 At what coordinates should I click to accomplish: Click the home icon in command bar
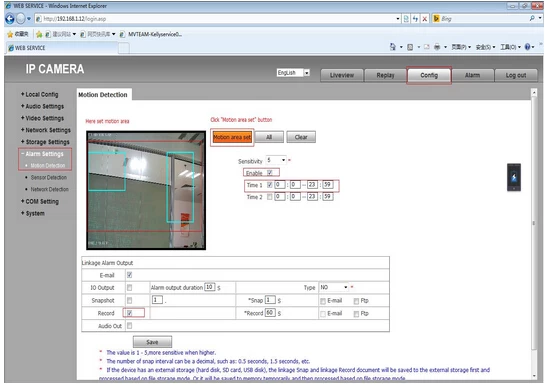pyautogui.click(x=393, y=47)
